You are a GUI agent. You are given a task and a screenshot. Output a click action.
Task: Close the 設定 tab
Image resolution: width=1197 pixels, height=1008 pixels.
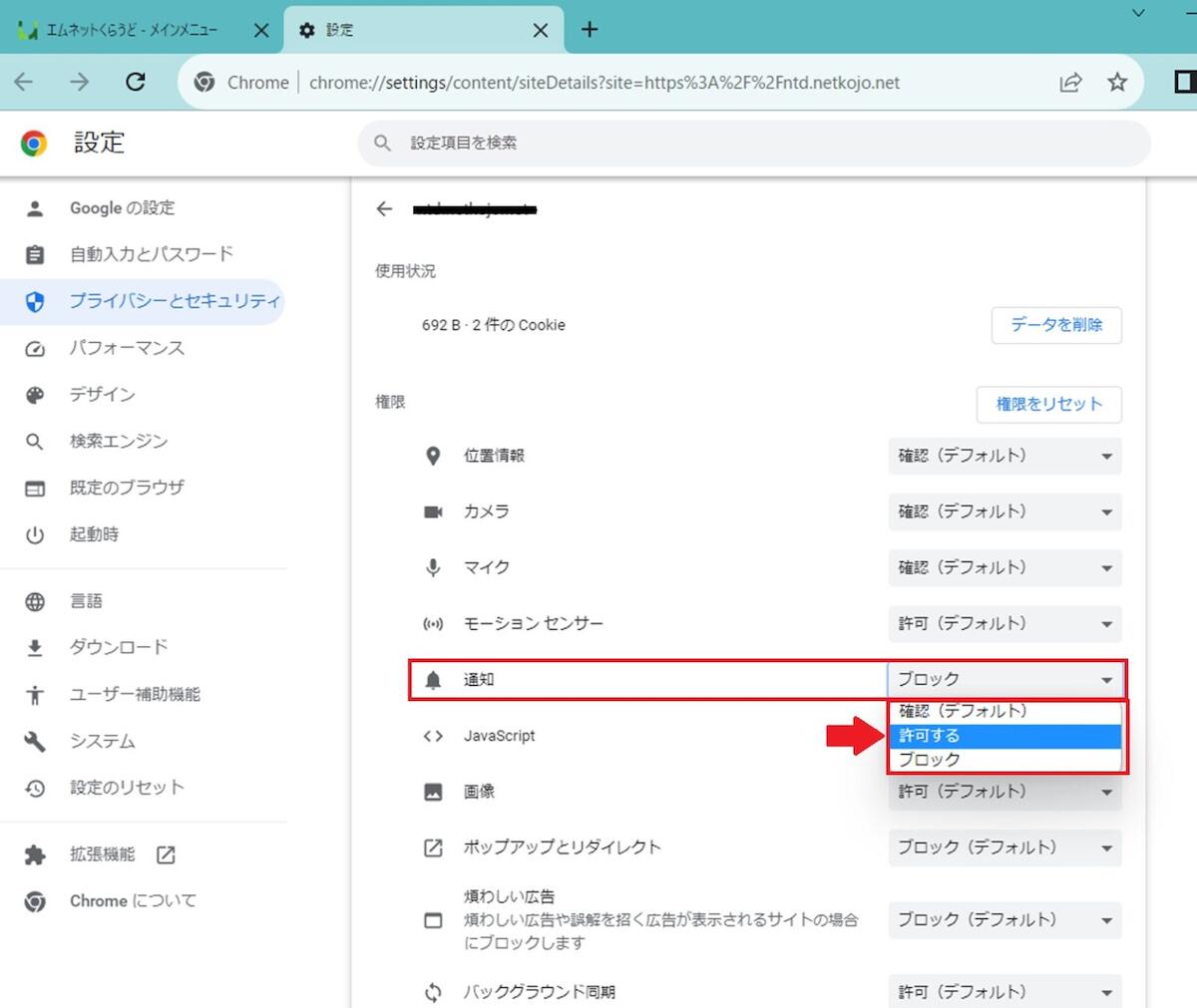click(540, 30)
